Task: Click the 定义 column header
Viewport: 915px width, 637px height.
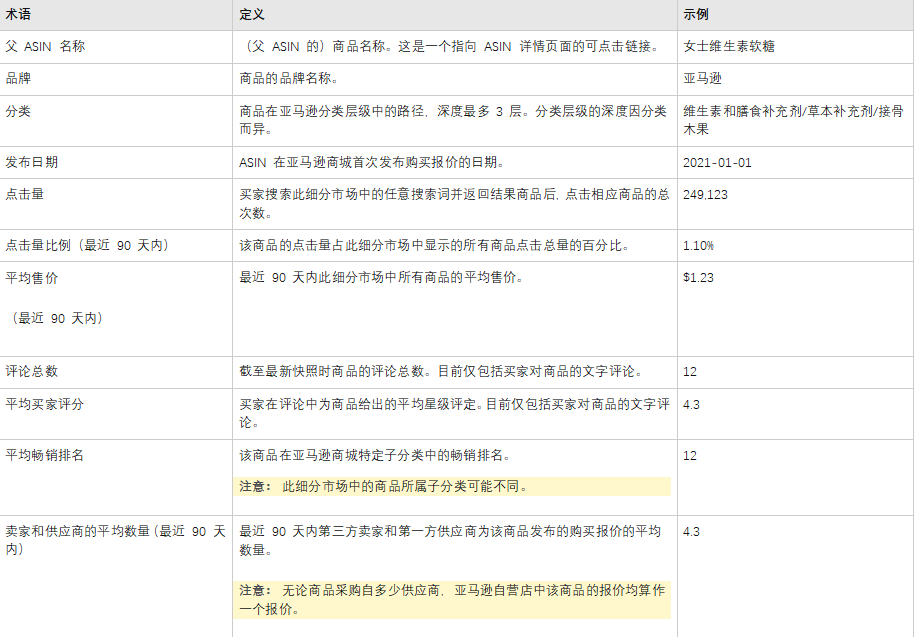Action: [x=250, y=13]
